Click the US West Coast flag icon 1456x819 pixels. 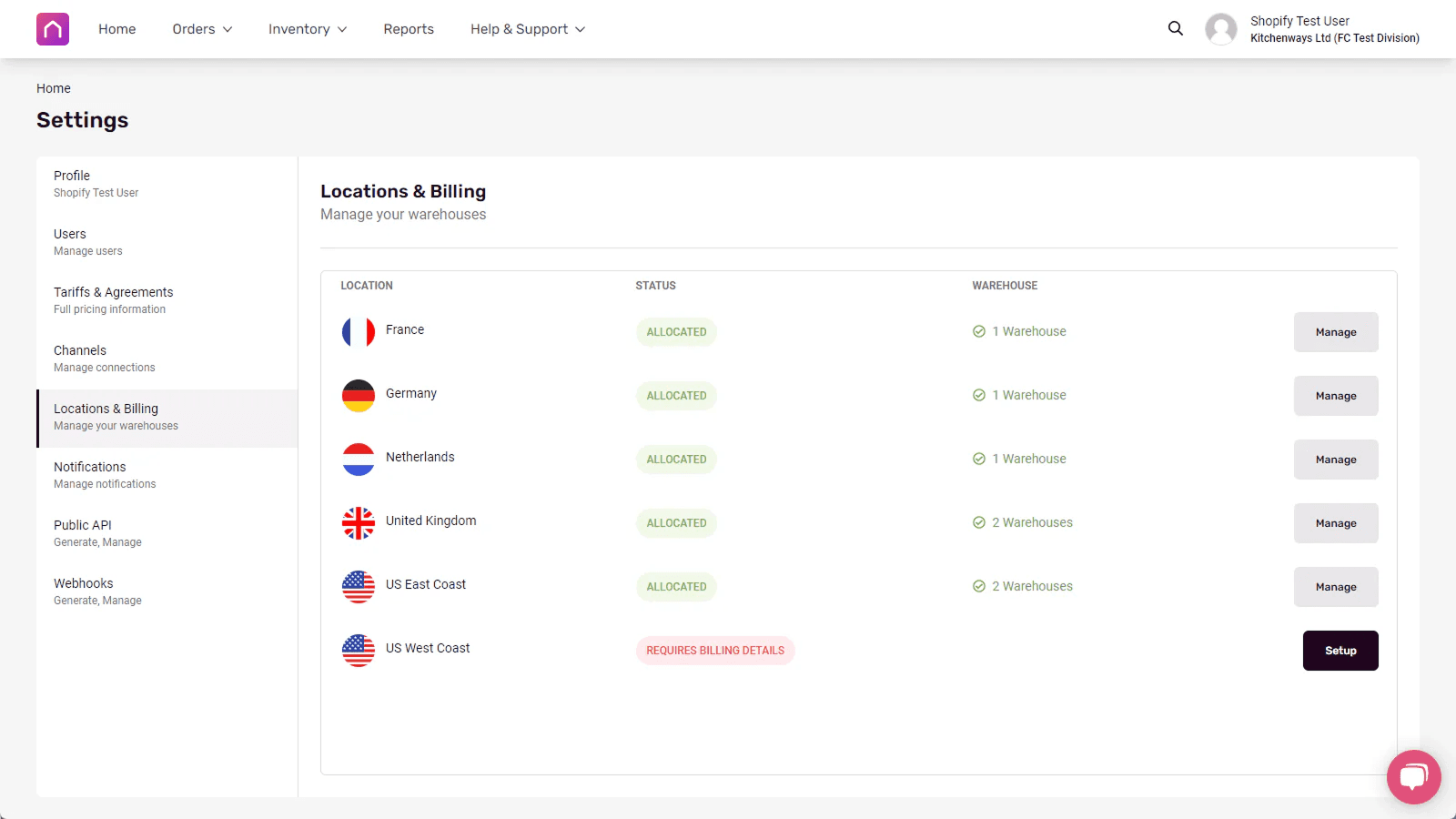coord(358,651)
